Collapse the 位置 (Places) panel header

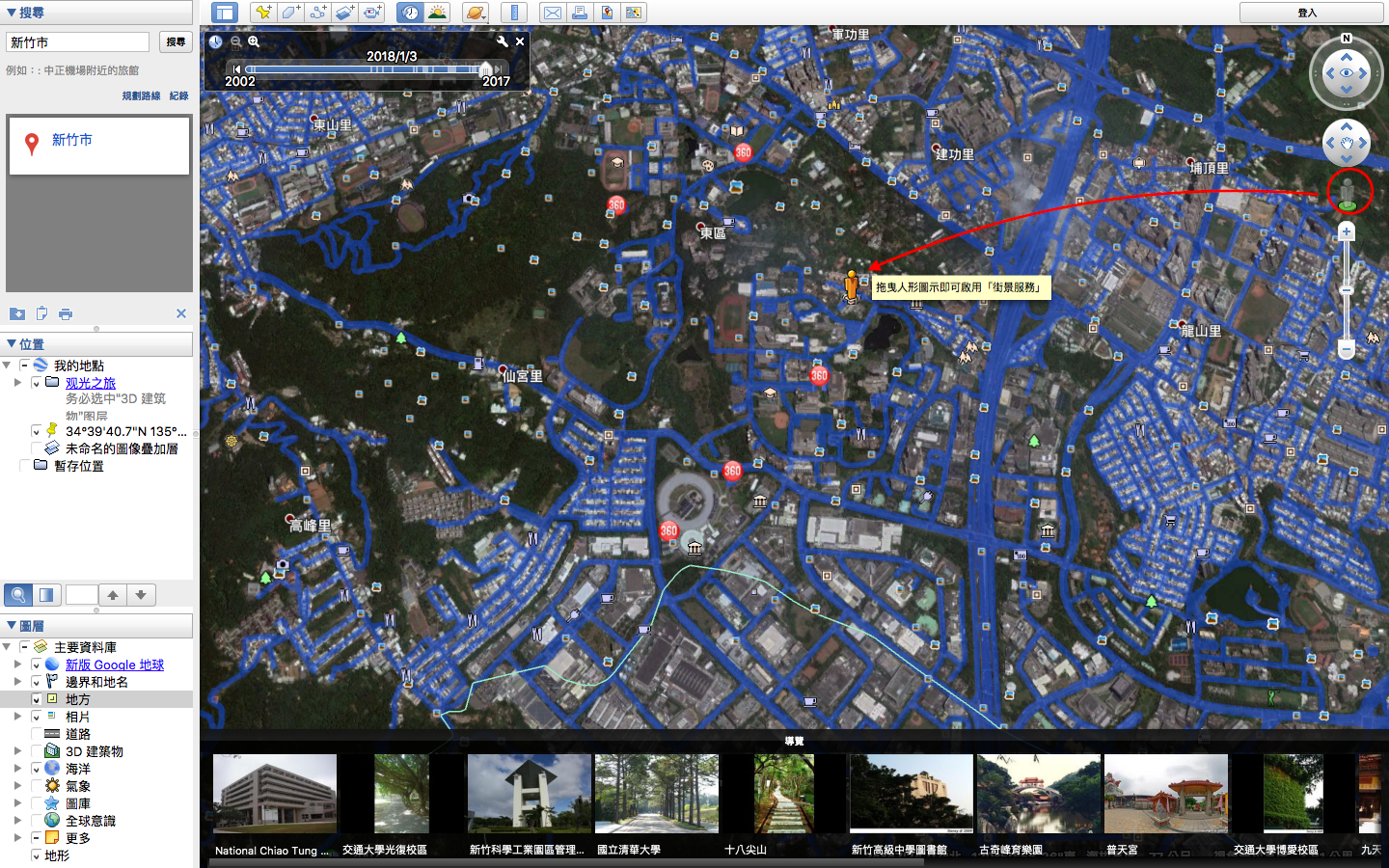coord(12,344)
